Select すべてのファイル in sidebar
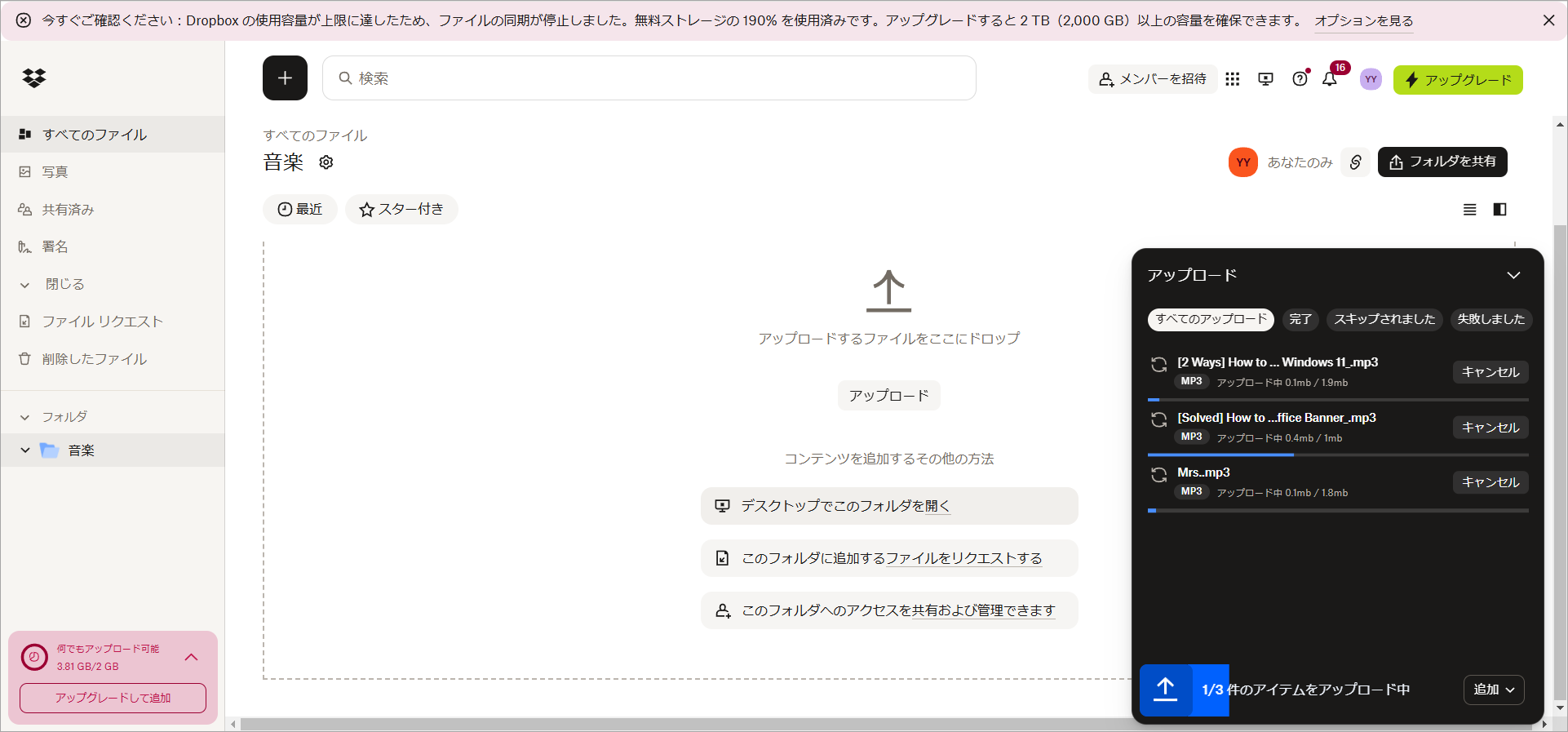Image resolution: width=1568 pixels, height=732 pixels. [113, 135]
